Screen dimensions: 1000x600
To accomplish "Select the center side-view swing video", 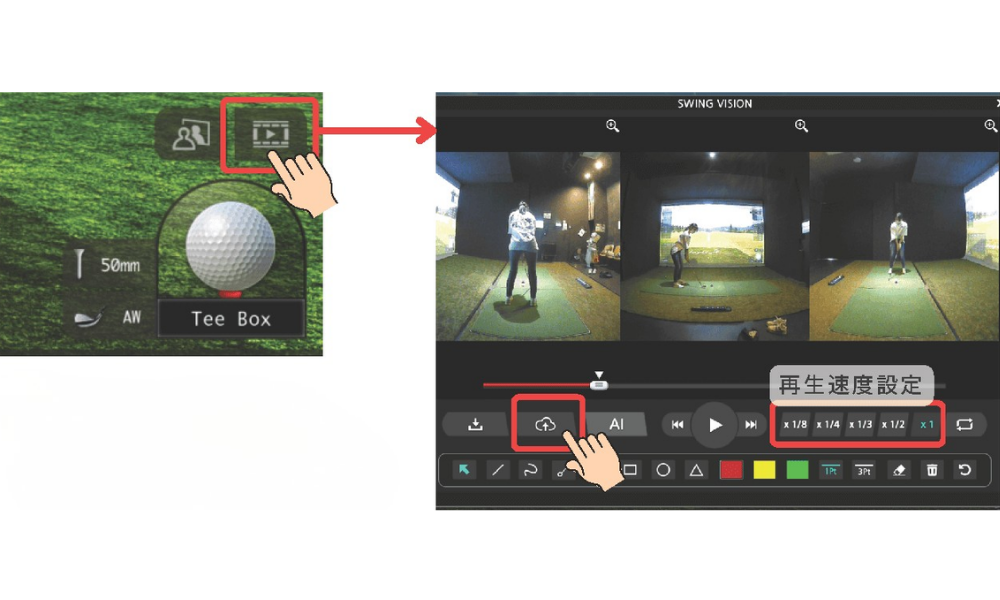I will click(x=714, y=246).
